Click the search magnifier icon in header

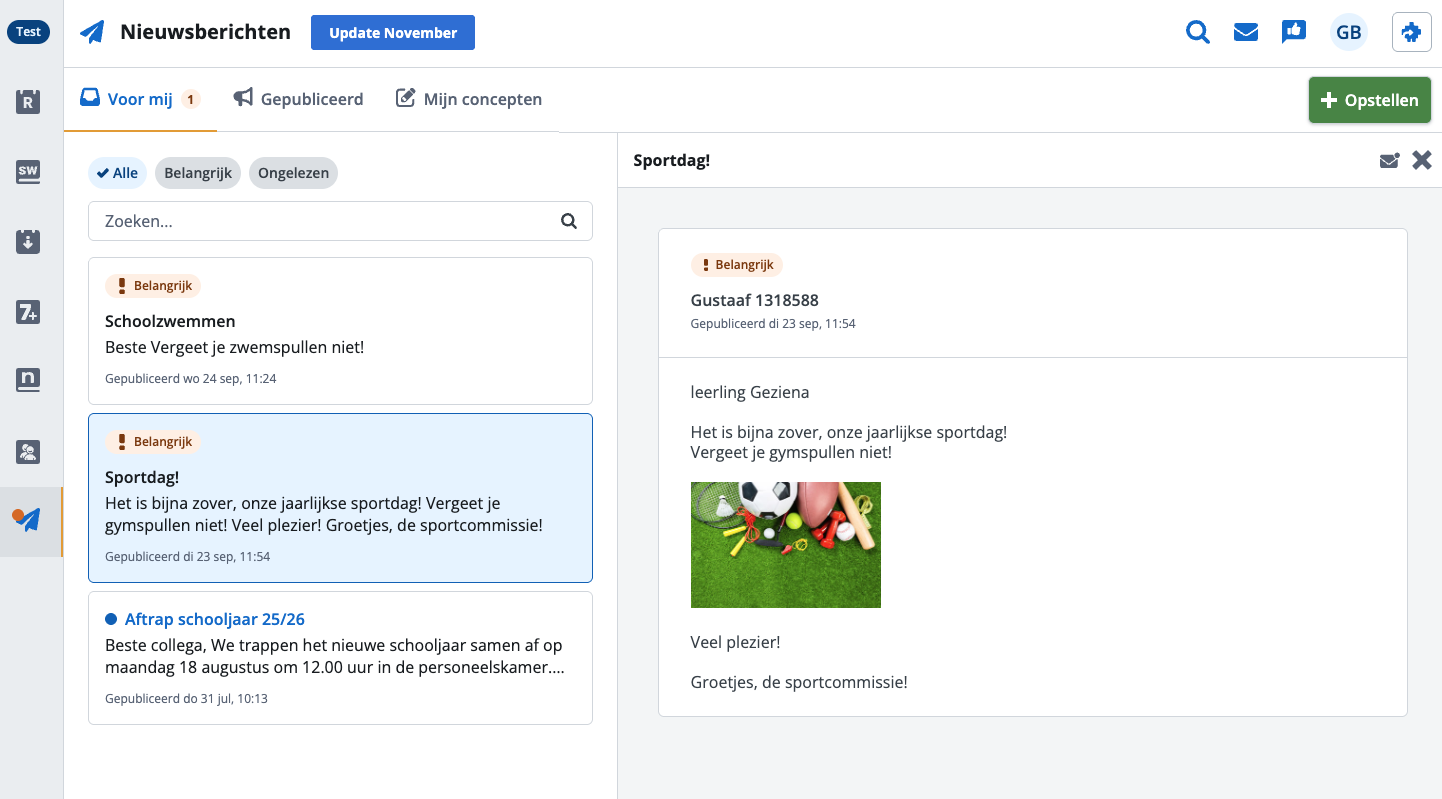(x=1197, y=33)
